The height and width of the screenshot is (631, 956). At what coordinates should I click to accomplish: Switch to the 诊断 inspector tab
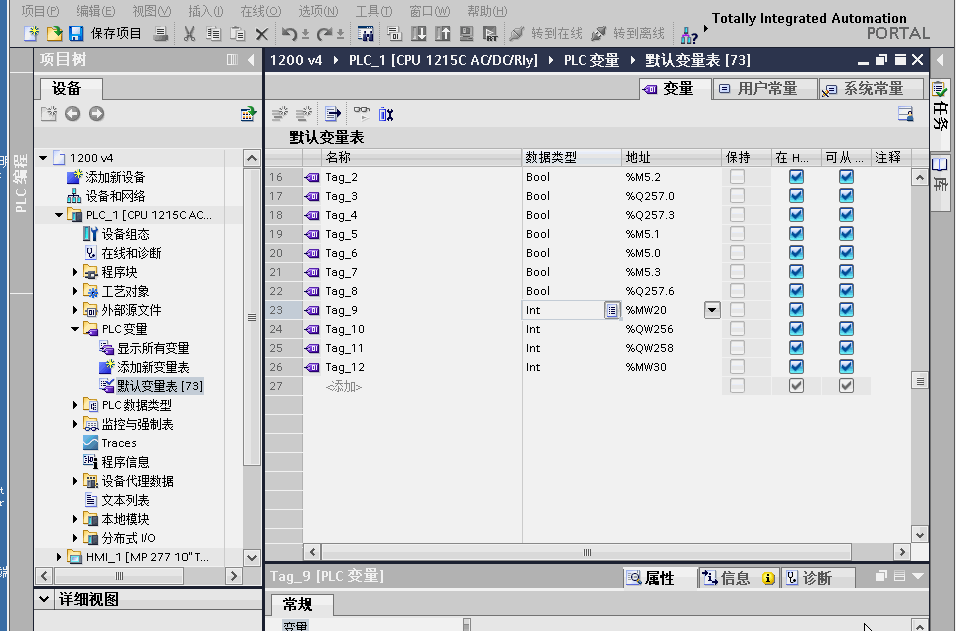point(816,577)
